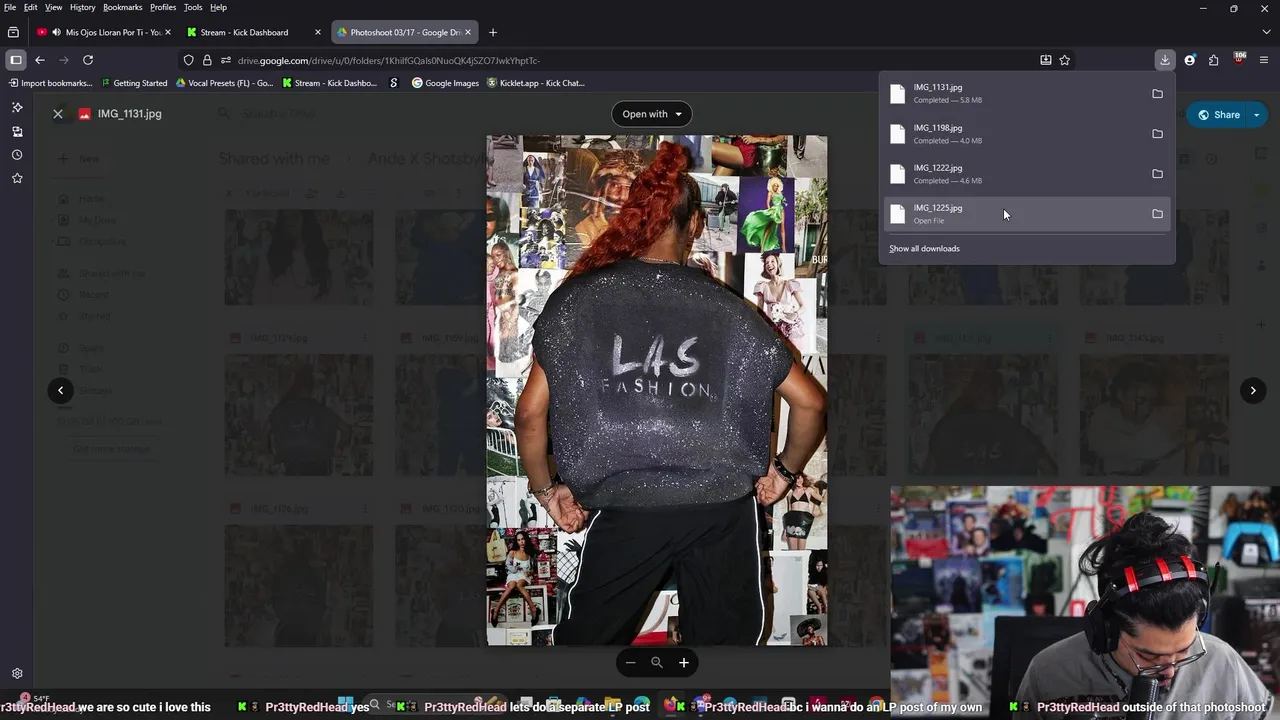1280x720 pixels.
Task: Go to next image in preview
Action: [x=1253, y=391]
